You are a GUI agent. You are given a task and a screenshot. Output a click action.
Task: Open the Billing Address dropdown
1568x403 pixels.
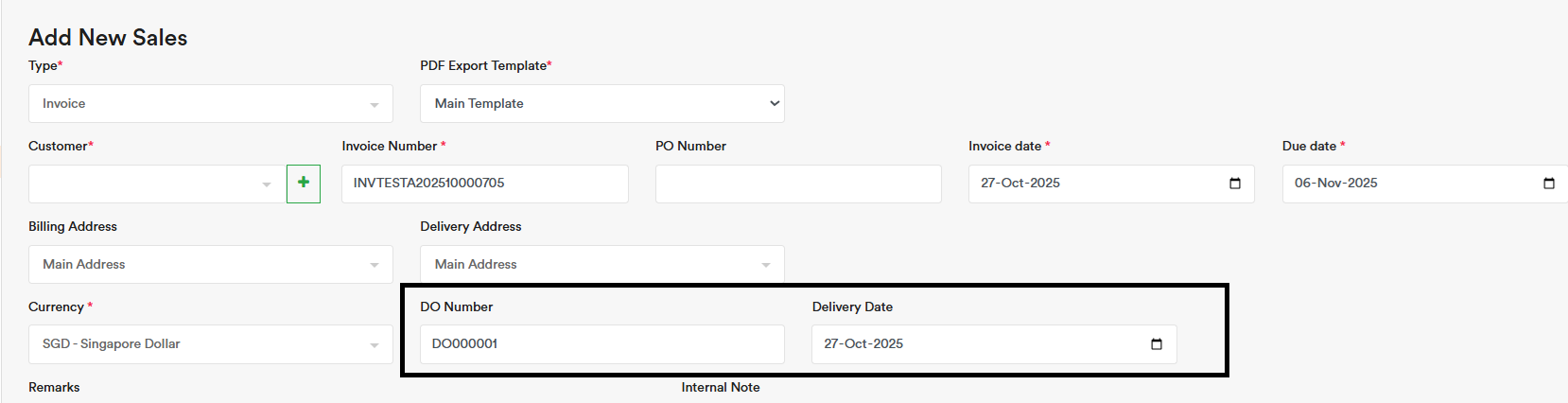[x=210, y=265]
